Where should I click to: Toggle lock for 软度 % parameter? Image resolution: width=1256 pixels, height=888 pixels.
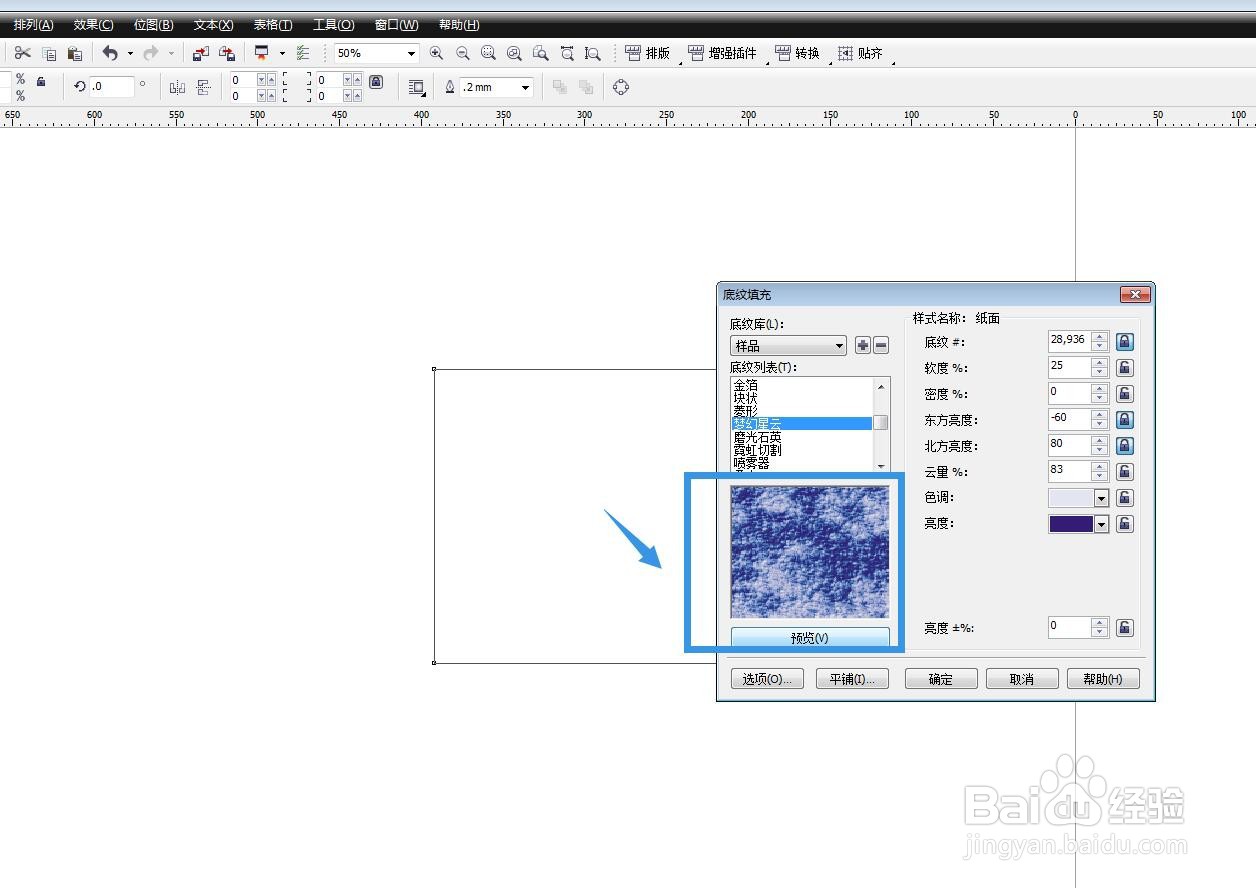(x=1124, y=368)
